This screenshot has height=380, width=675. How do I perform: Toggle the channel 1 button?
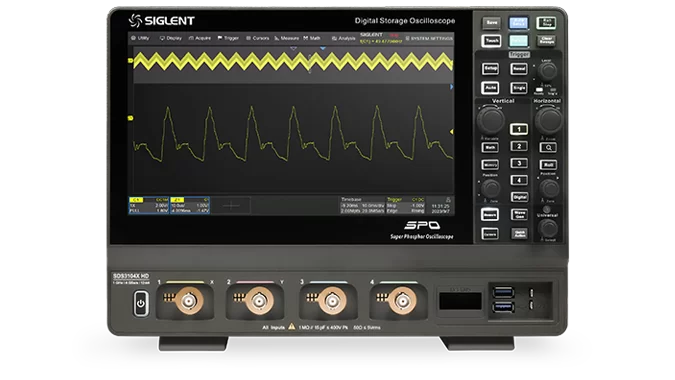point(519,129)
